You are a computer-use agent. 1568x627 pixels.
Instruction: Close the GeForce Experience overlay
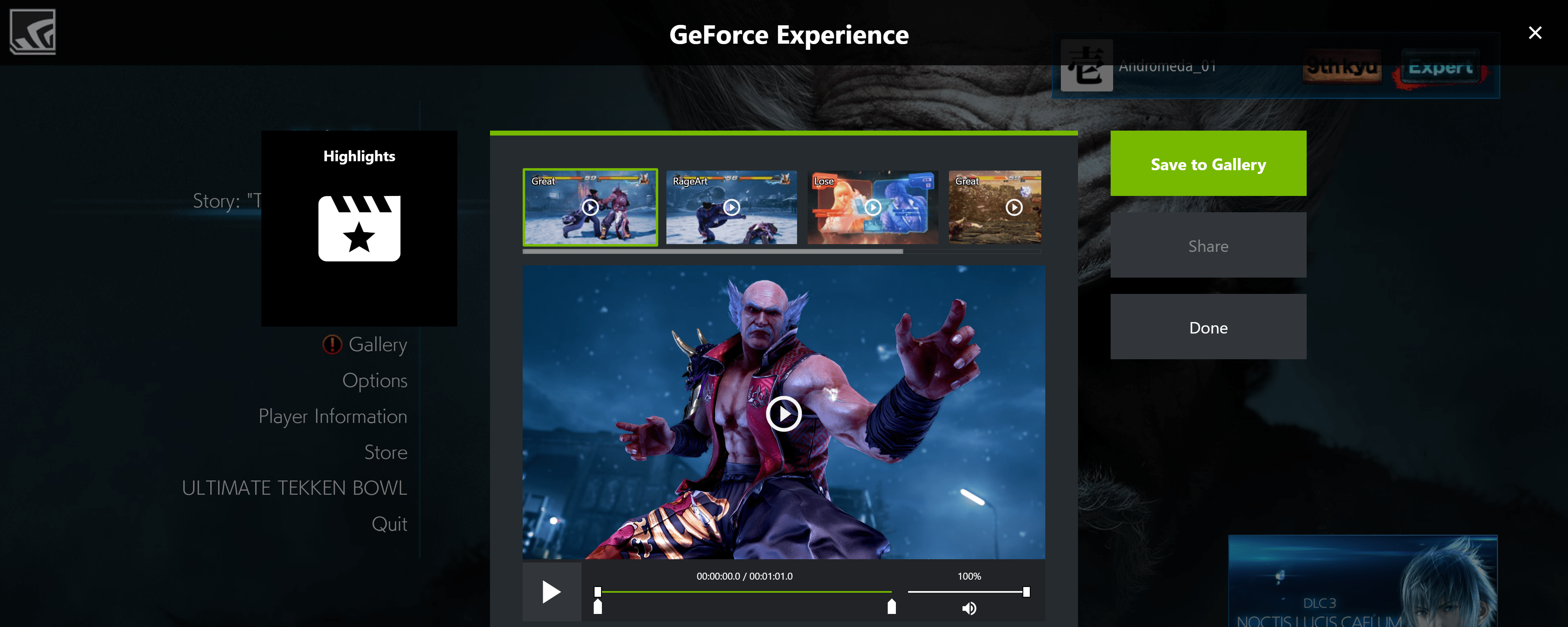1535,32
